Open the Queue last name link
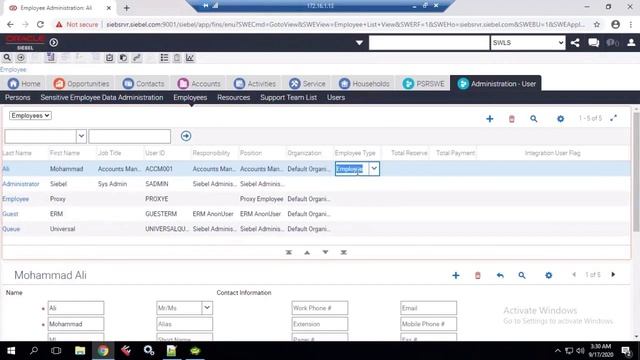Screen dimensions: 640x360 coord(11,229)
